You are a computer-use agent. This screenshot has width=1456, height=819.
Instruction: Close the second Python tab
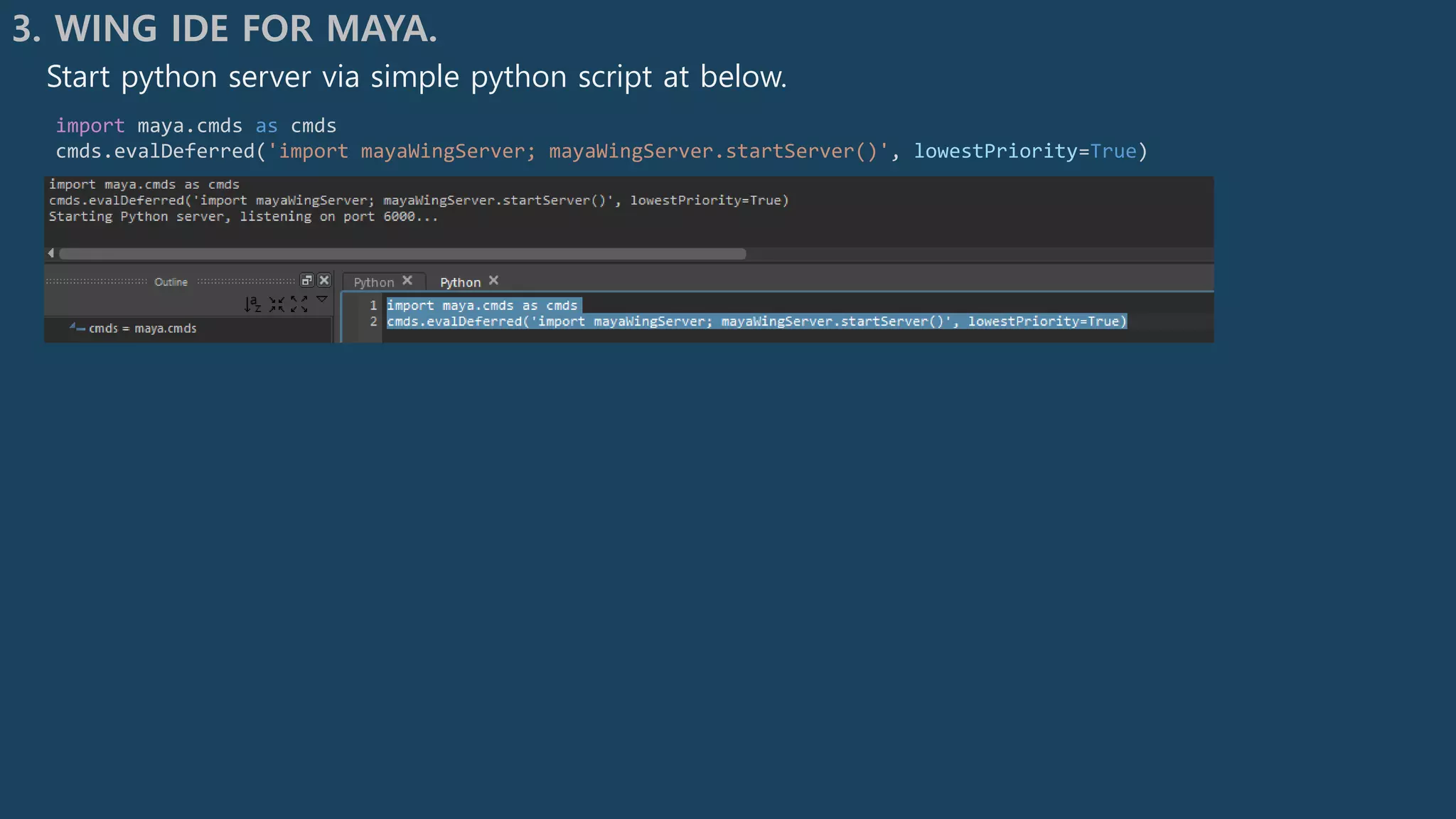494,281
